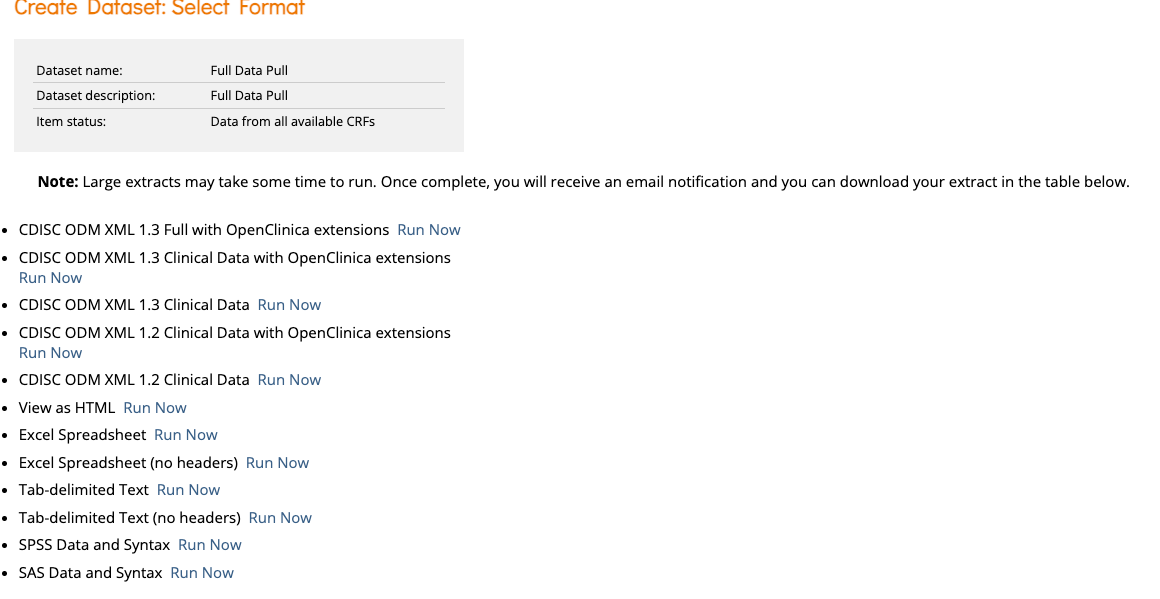Run plain CDISC ODM XML 1.2 Clinical Data
The width and height of the screenshot is (1160, 599).
tap(289, 380)
